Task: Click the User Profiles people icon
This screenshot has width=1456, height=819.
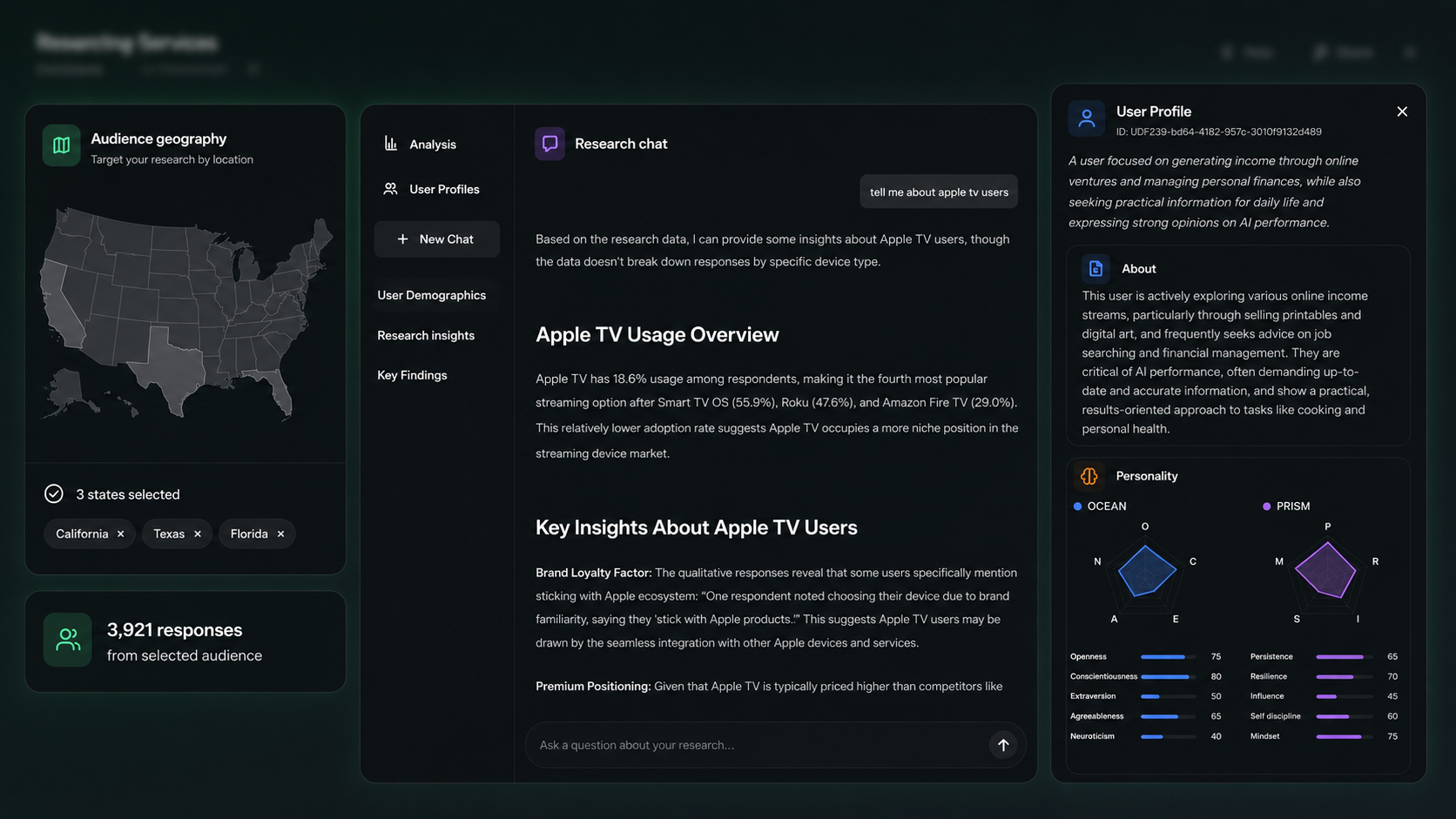Action: click(391, 189)
